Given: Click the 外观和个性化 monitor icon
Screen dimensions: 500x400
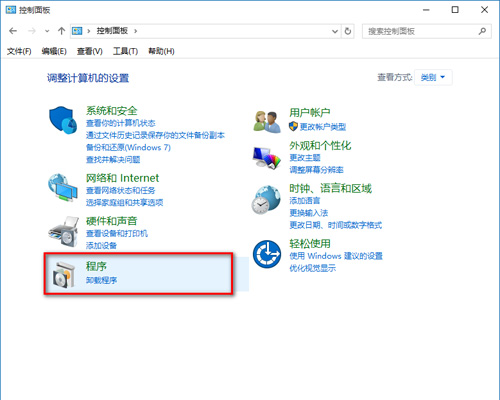Looking at the screenshot, I should tap(266, 158).
